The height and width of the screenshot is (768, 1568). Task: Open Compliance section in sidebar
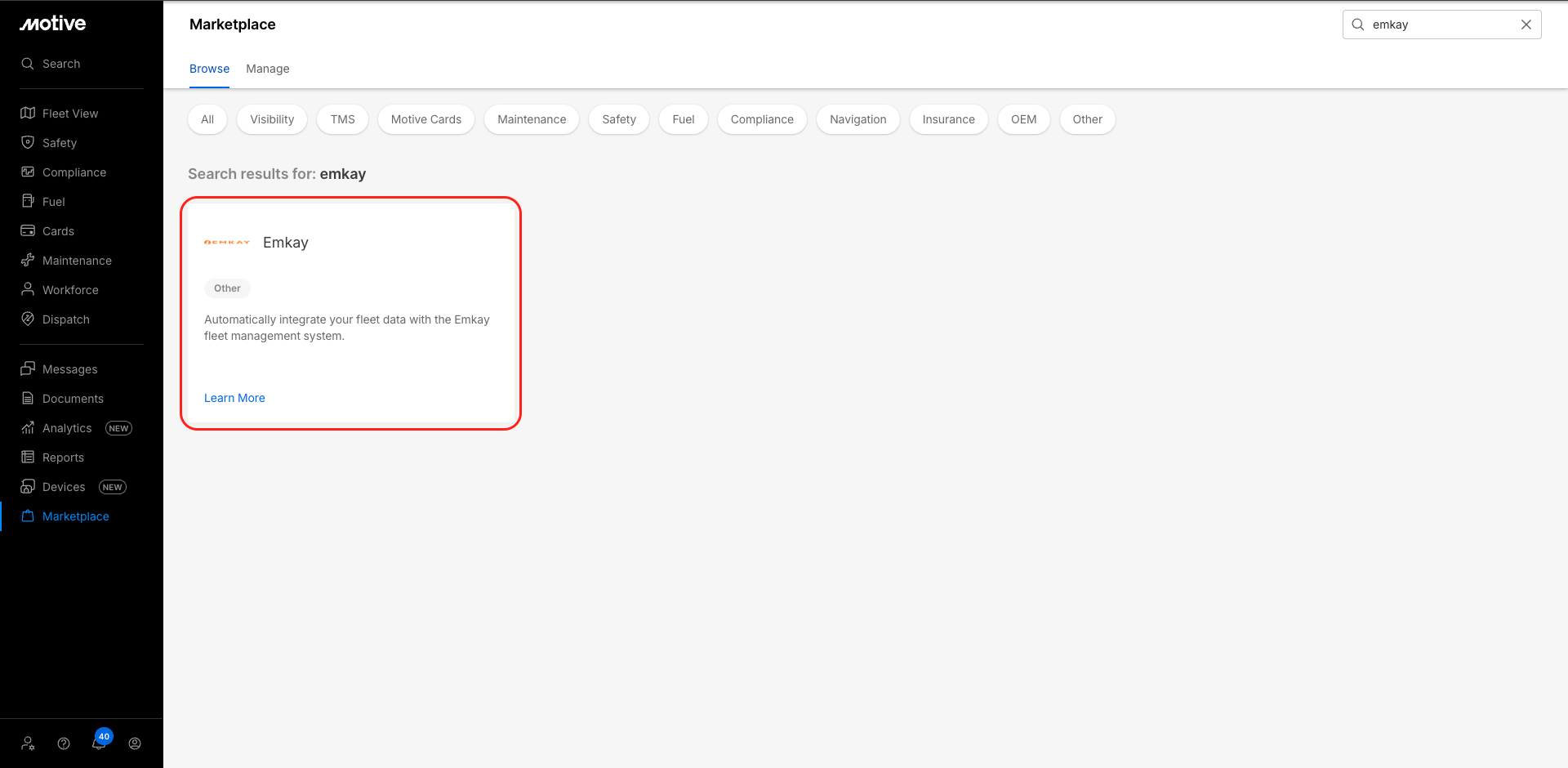74,172
